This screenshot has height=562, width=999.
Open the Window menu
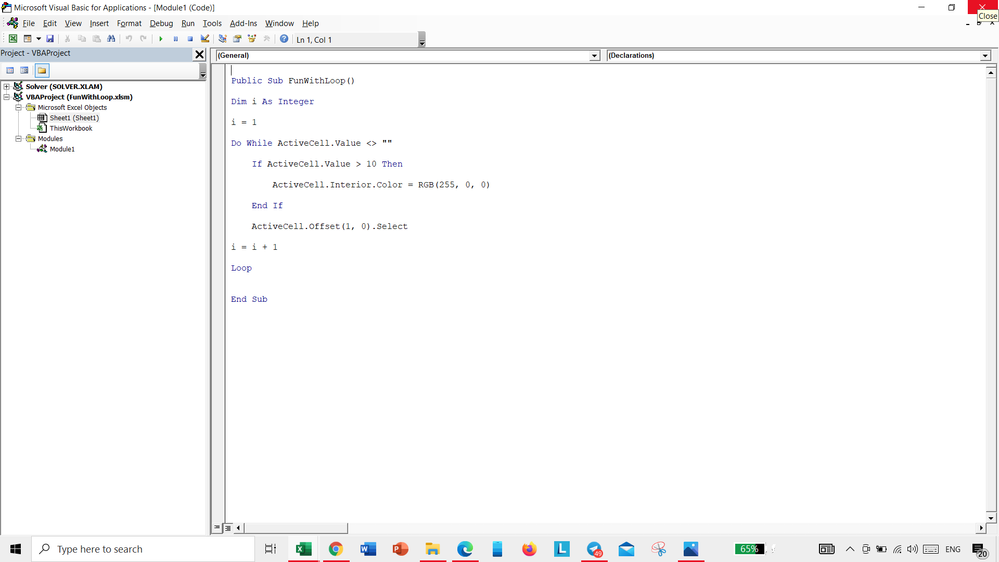coord(279,23)
